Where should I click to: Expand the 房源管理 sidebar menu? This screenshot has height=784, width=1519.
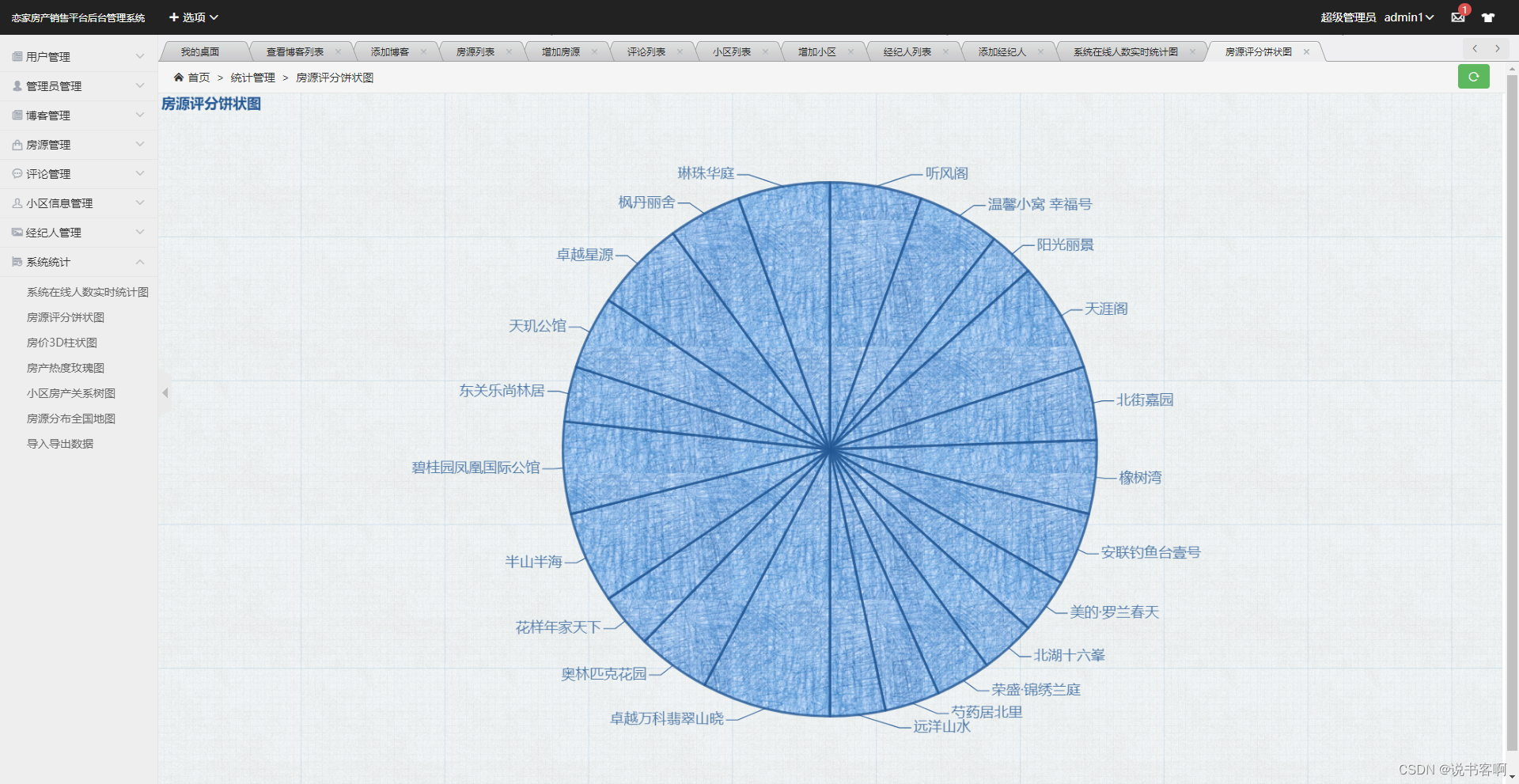coord(78,145)
